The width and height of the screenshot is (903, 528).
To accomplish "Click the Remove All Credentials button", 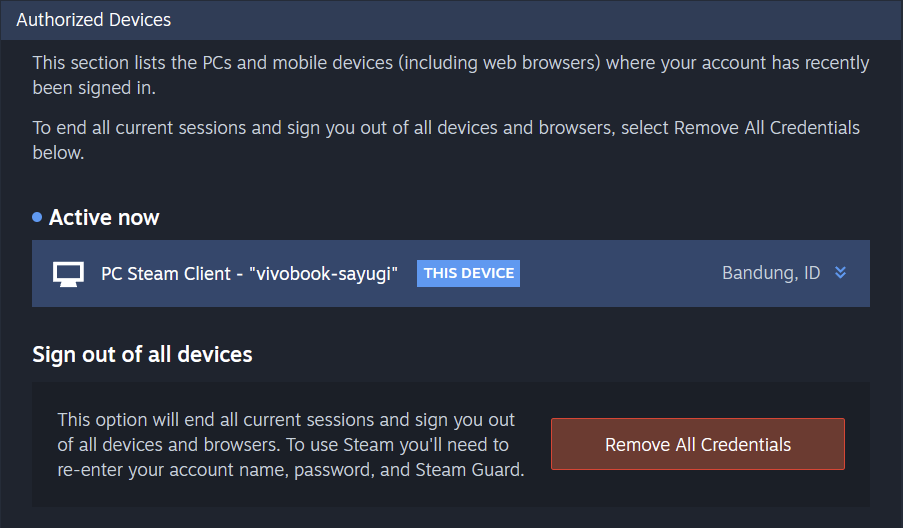I will [x=697, y=444].
